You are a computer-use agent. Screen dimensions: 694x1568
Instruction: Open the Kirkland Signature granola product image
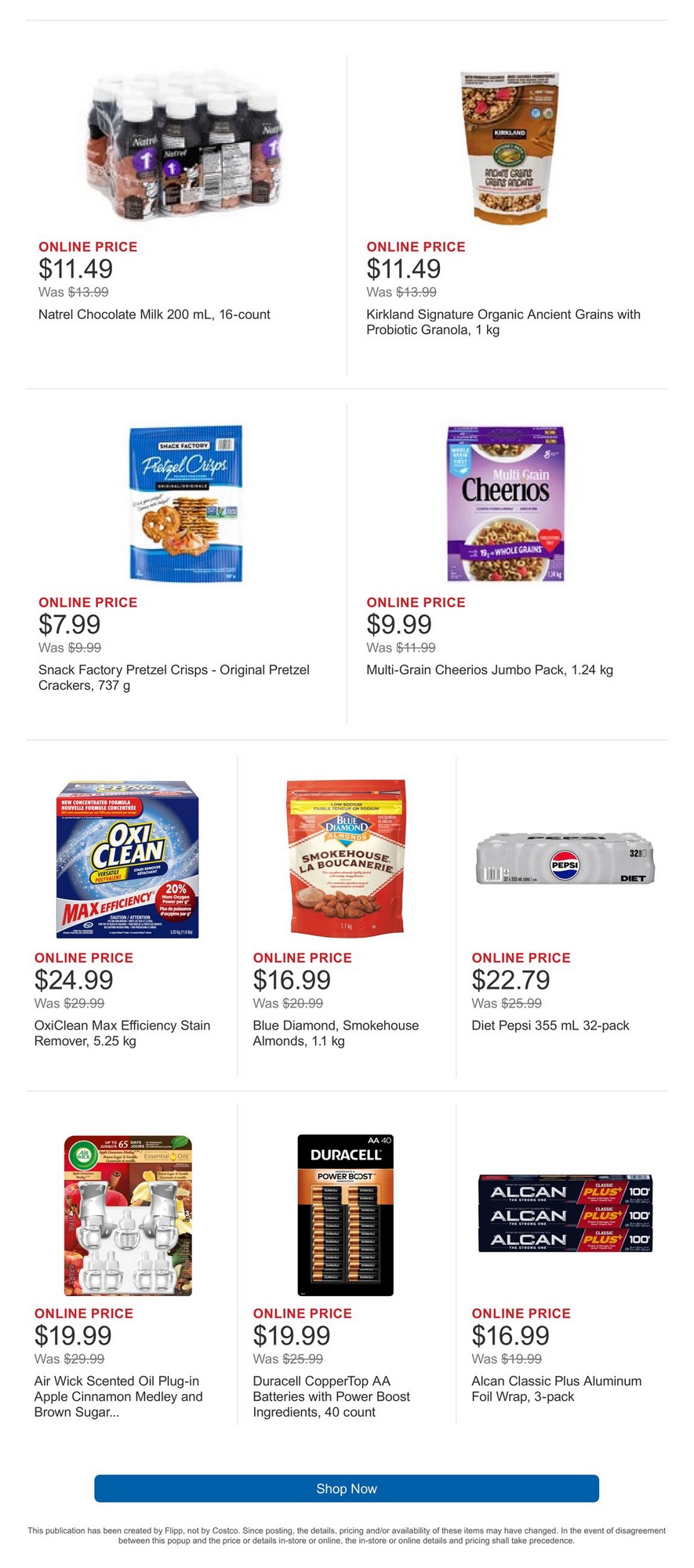coord(509,147)
